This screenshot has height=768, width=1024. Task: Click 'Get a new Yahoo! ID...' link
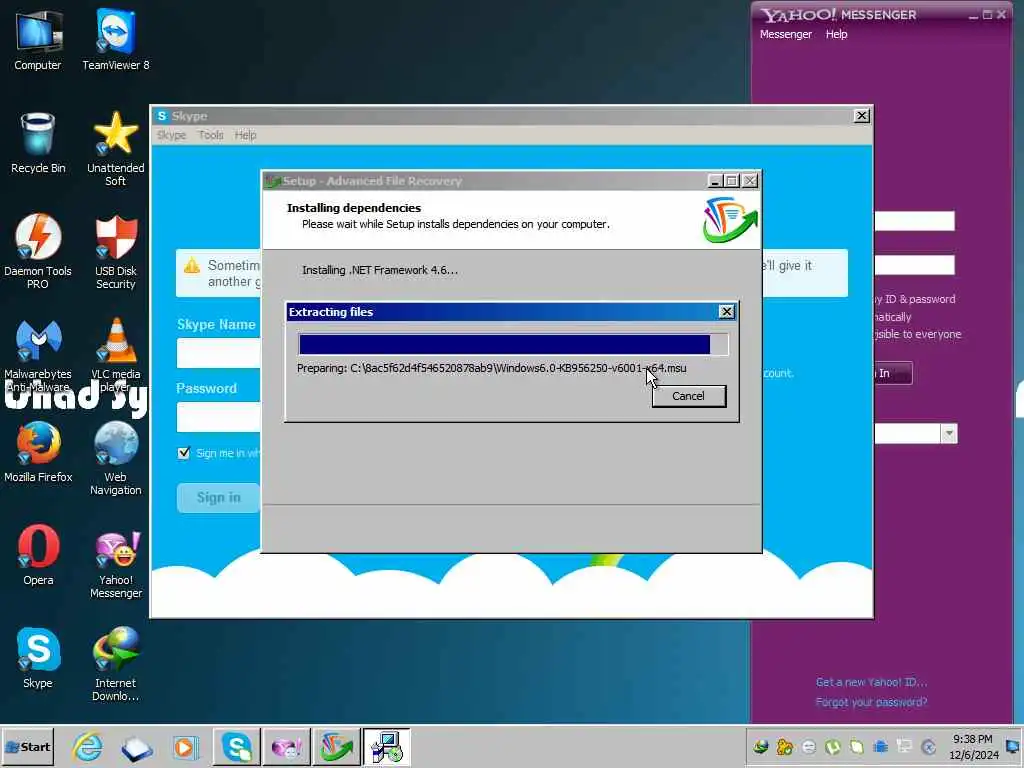[x=871, y=682]
